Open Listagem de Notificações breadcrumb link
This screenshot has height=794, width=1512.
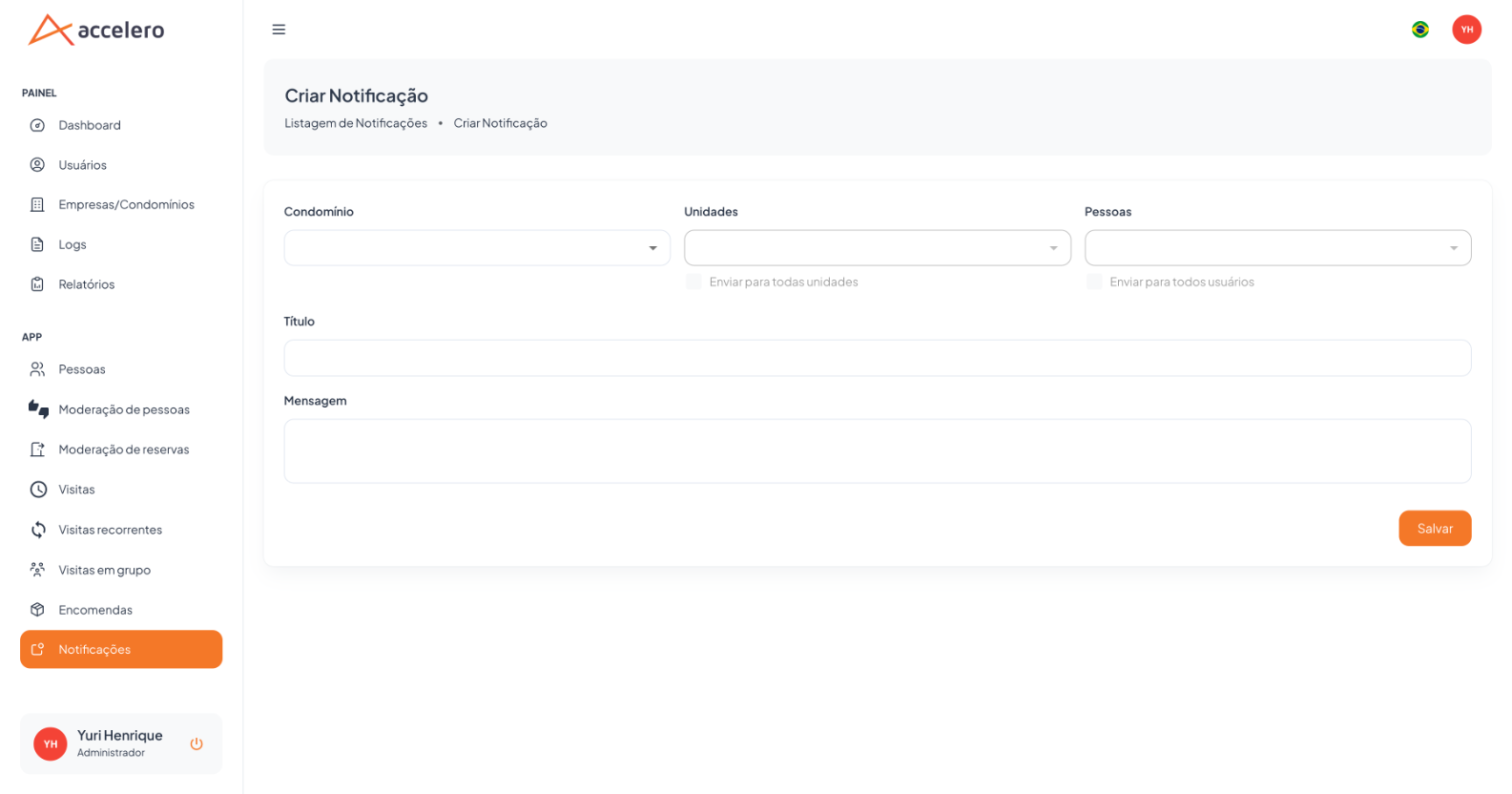point(356,123)
